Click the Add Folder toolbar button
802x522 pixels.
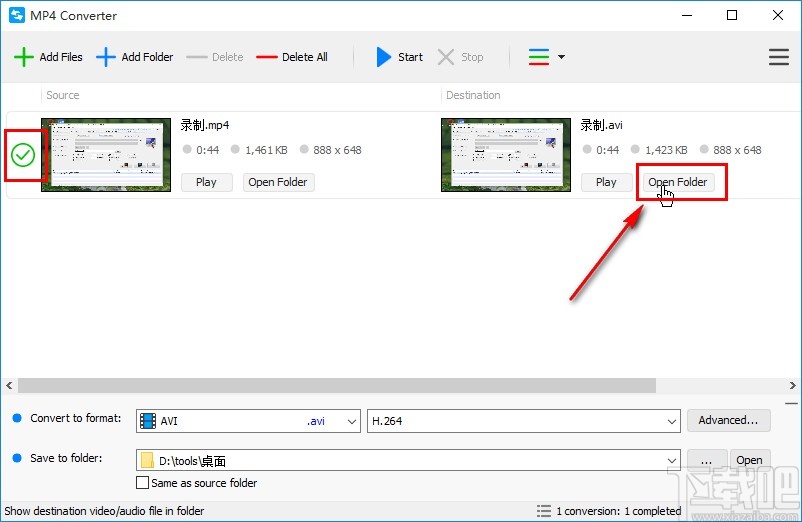click(135, 57)
